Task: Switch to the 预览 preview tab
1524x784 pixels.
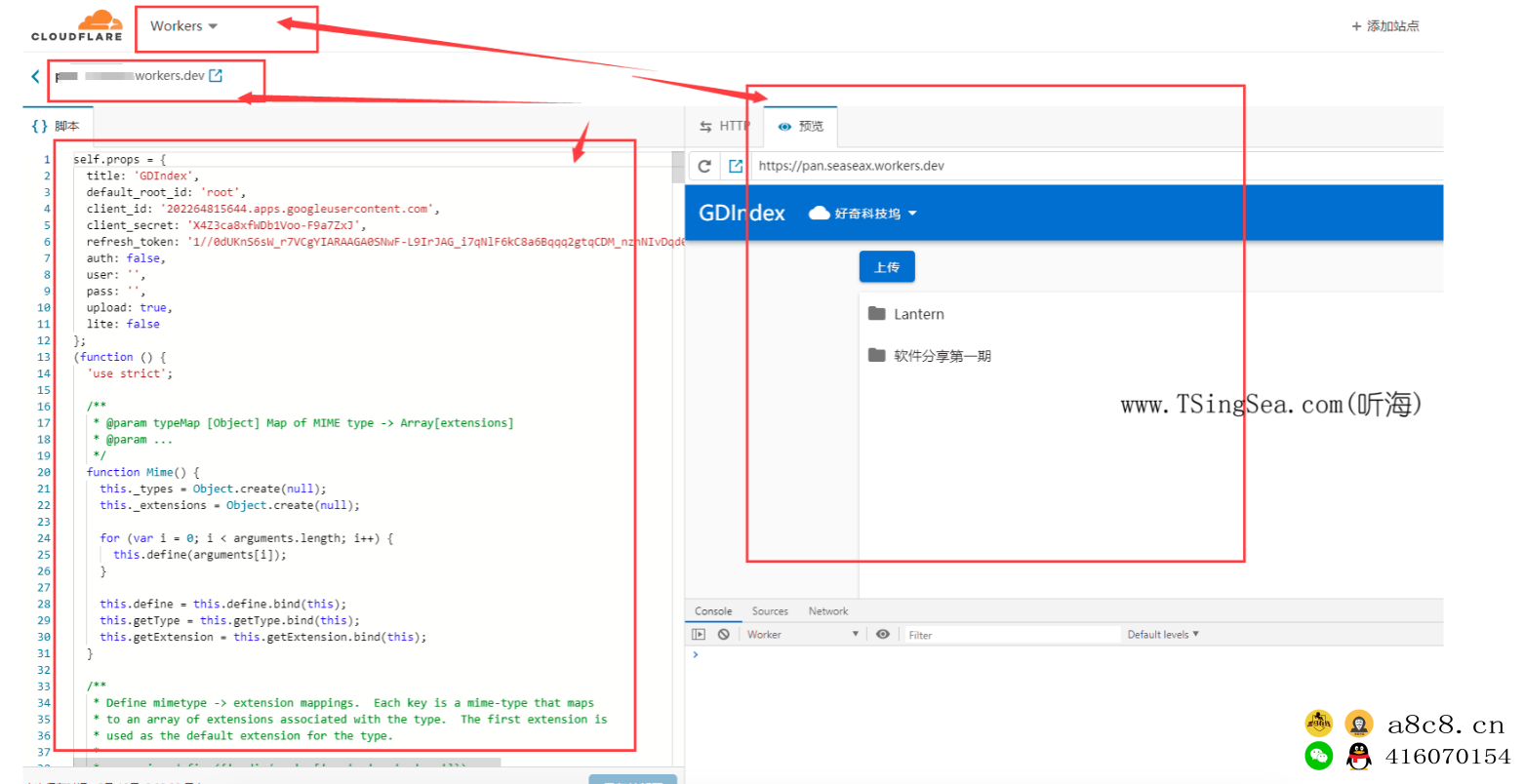Action: tap(801, 126)
